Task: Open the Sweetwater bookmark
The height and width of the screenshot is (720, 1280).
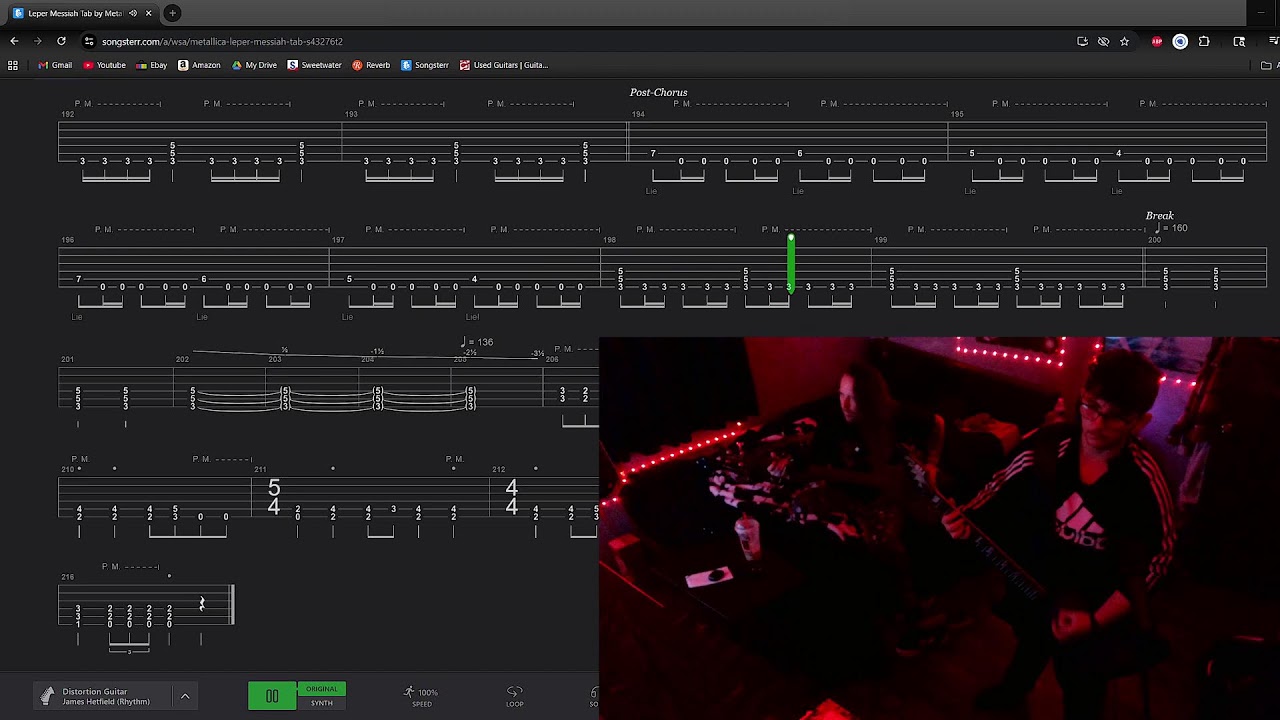Action: 315,65
